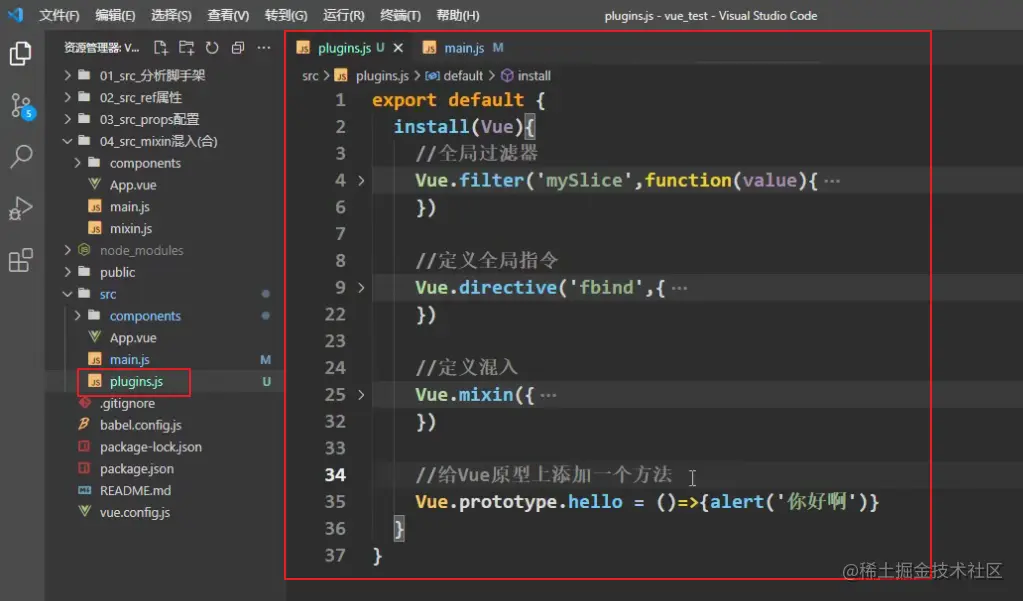Image resolution: width=1023 pixels, height=601 pixels.
Task: Click the New File icon in explorer header
Action: (160, 48)
